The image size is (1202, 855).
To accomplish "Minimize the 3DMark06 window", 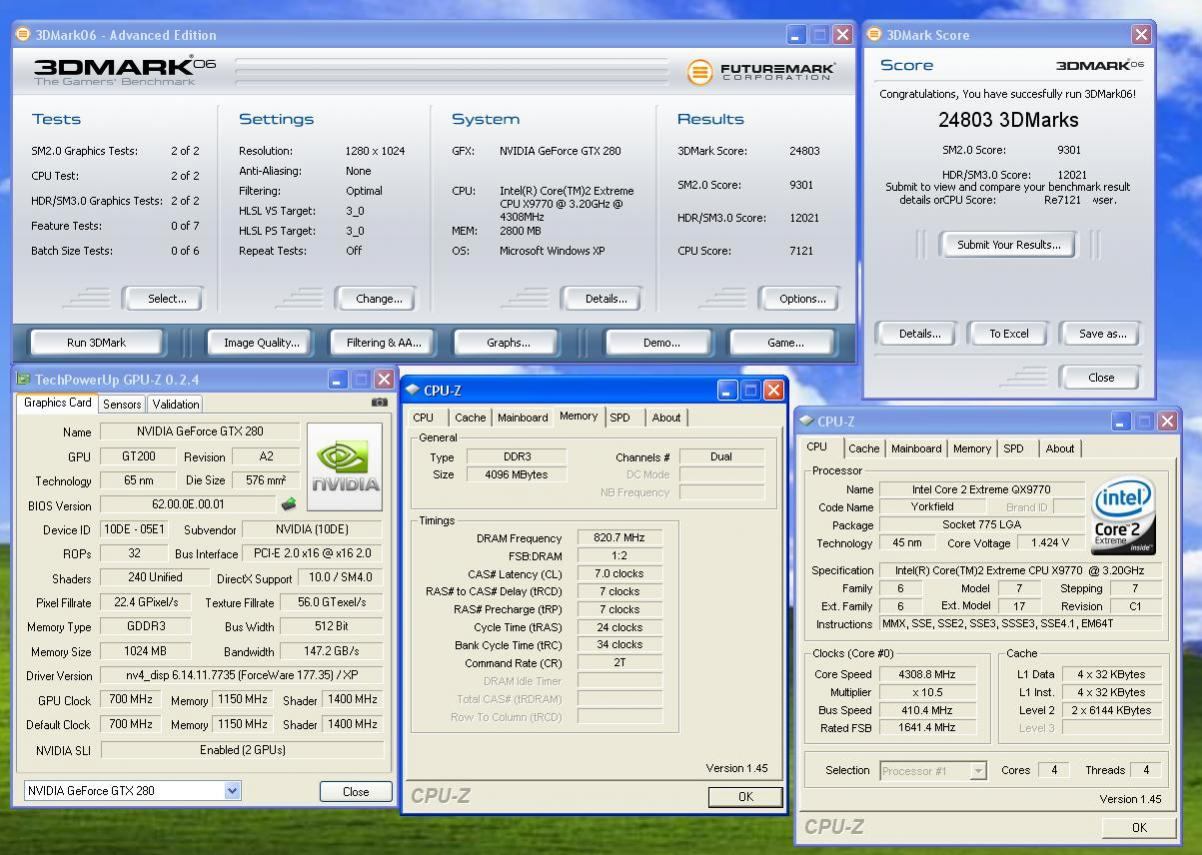I will pyautogui.click(x=797, y=35).
